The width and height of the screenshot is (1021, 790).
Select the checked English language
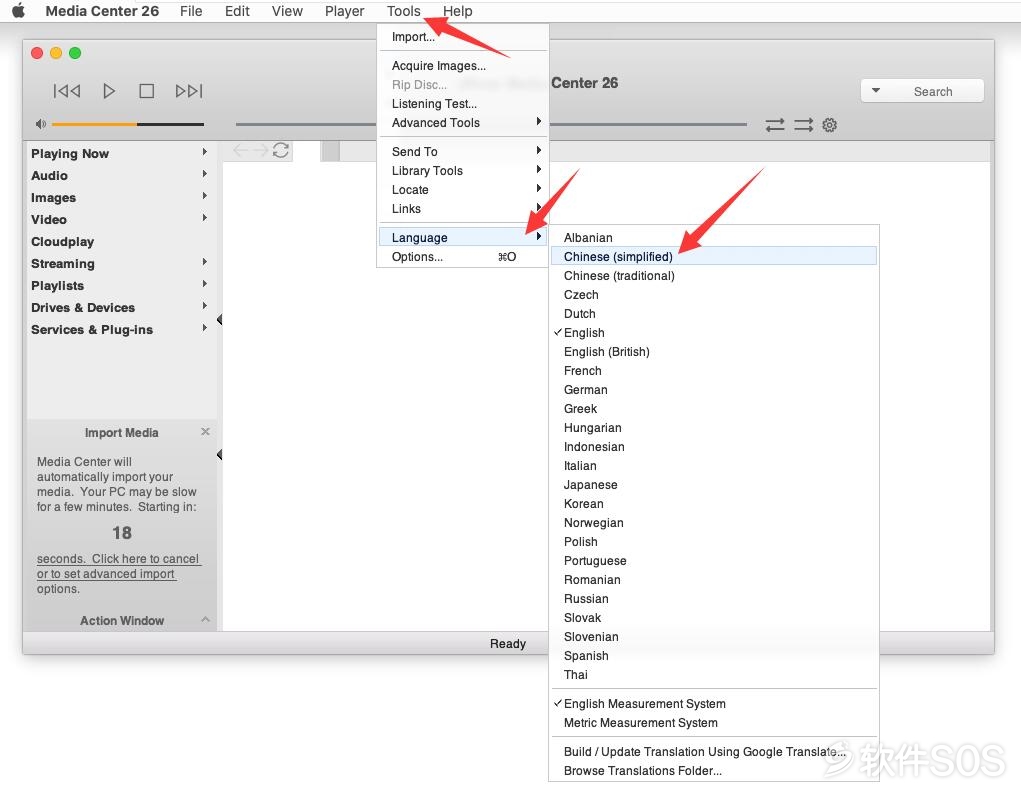714,333
